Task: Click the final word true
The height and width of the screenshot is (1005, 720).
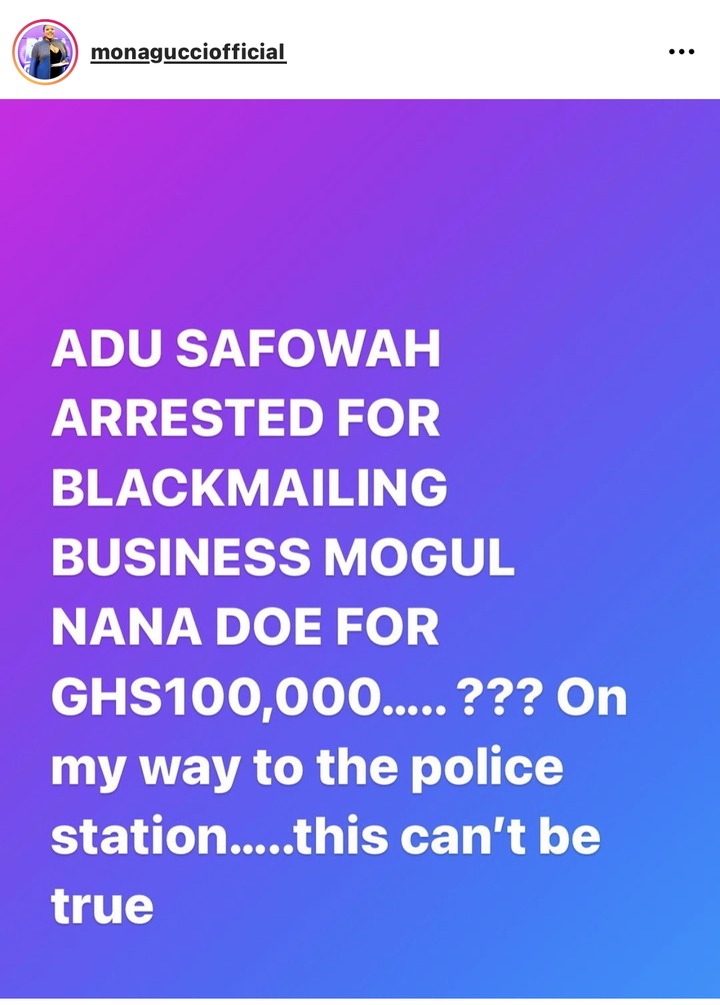Action: pyautogui.click(x=103, y=905)
